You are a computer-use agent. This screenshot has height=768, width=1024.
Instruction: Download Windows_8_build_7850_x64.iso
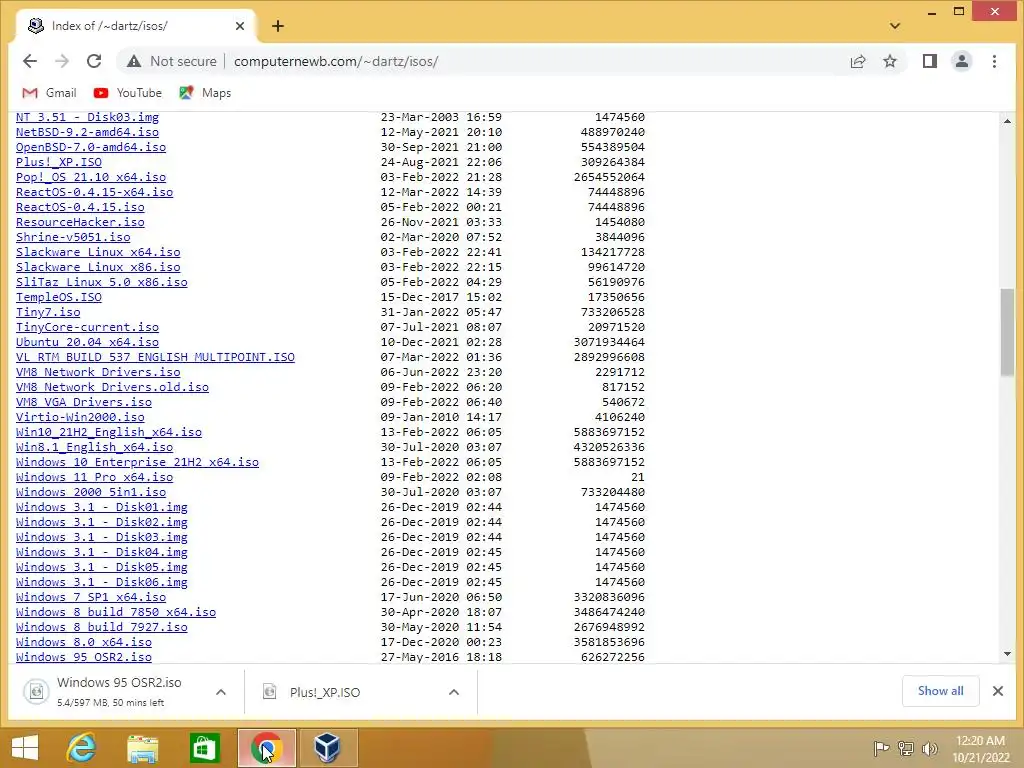[x=116, y=613]
